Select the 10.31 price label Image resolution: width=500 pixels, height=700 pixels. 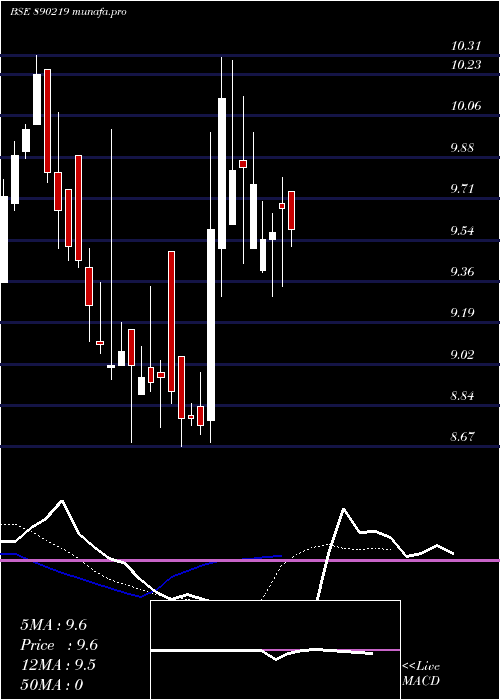tap(466, 46)
